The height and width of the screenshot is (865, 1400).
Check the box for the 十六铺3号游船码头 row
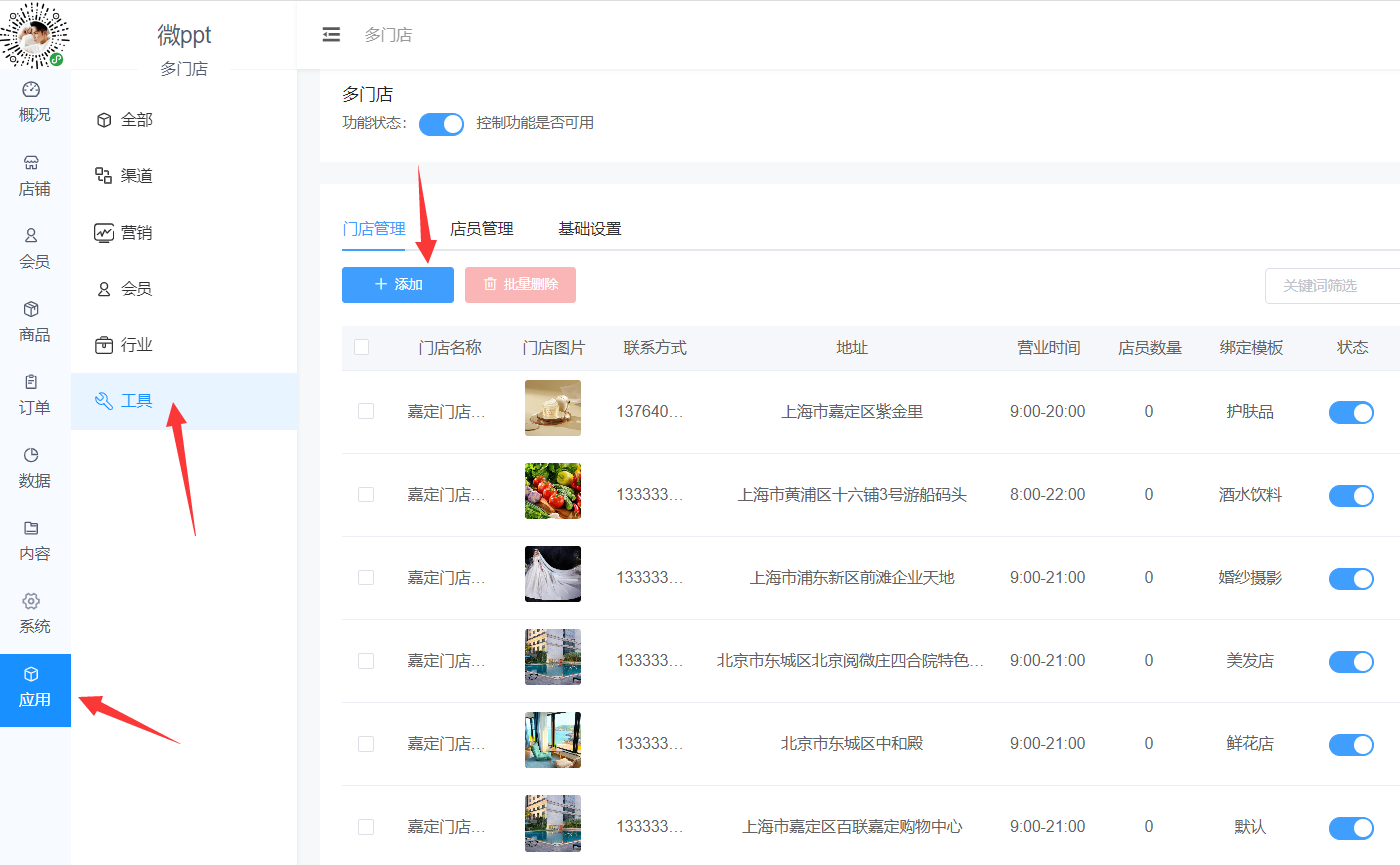tap(366, 494)
